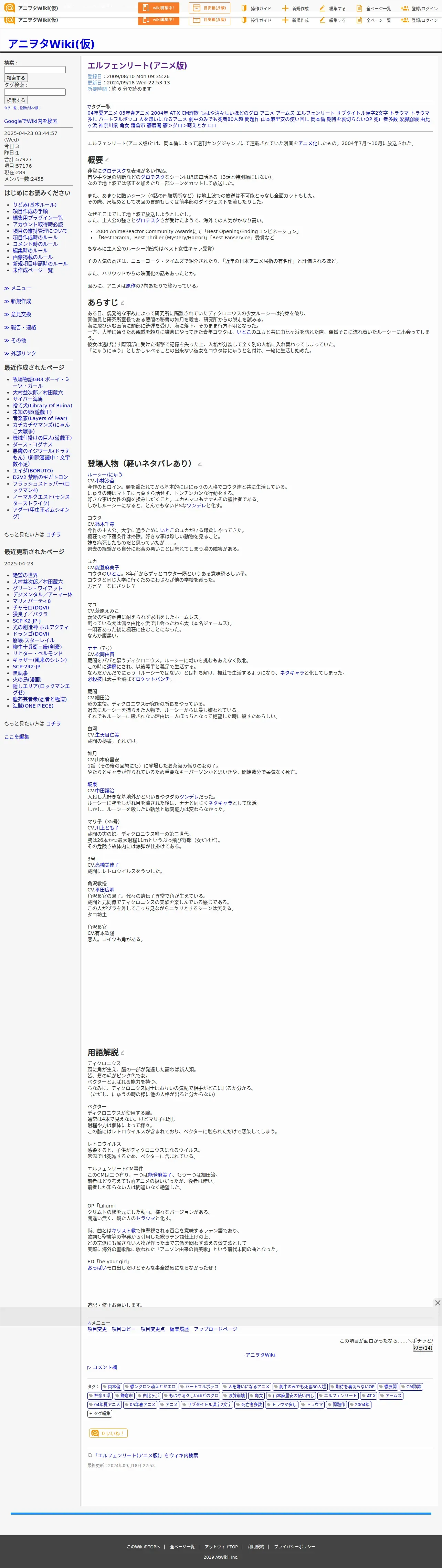Open 項目コピー in the page menu
Viewport: 442px width, 1568px height.
[x=124, y=1329]
